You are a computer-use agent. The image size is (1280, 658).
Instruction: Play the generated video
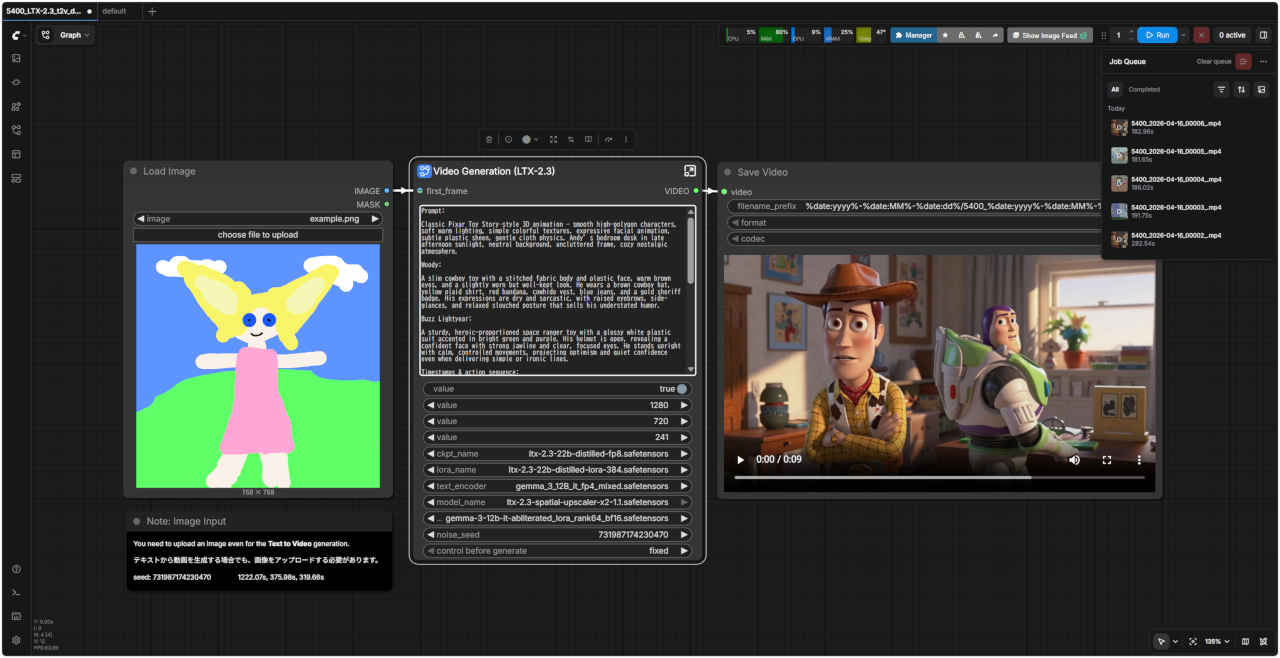coord(741,460)
